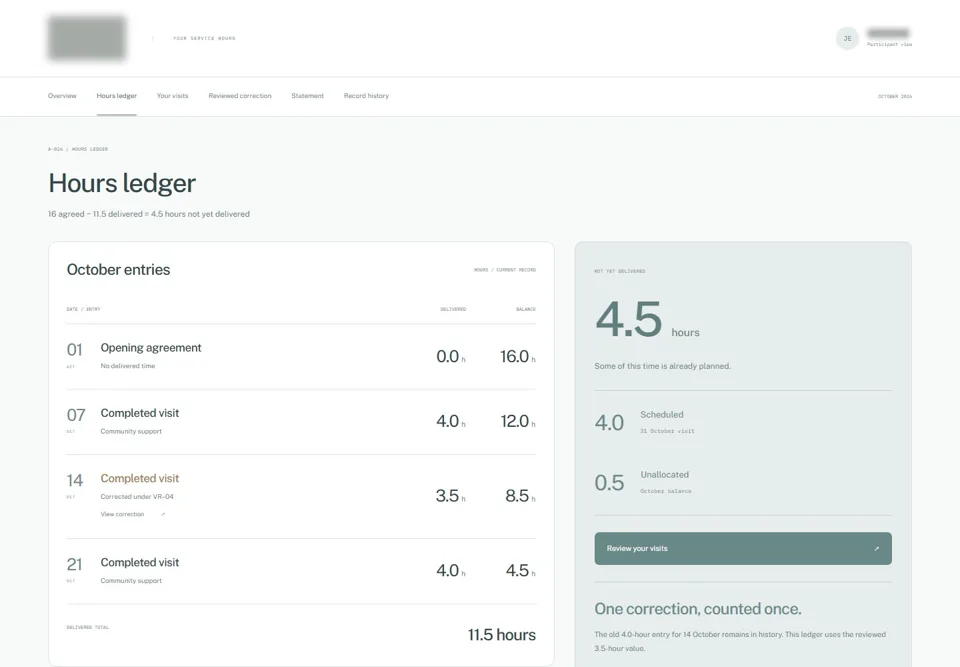
Task: Click the '31 October visit' caption
Action: click(667, 431)
